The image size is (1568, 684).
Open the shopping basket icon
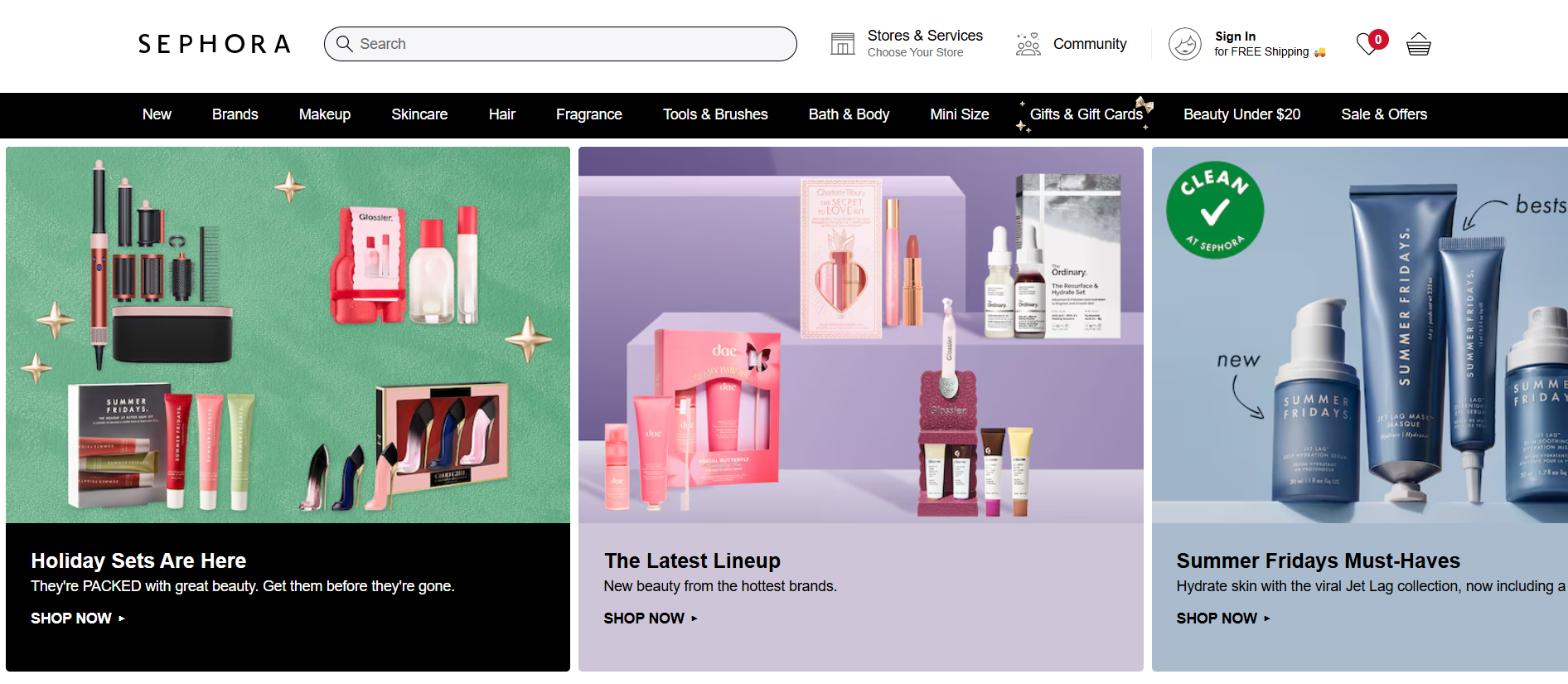tap(1419, 44)
